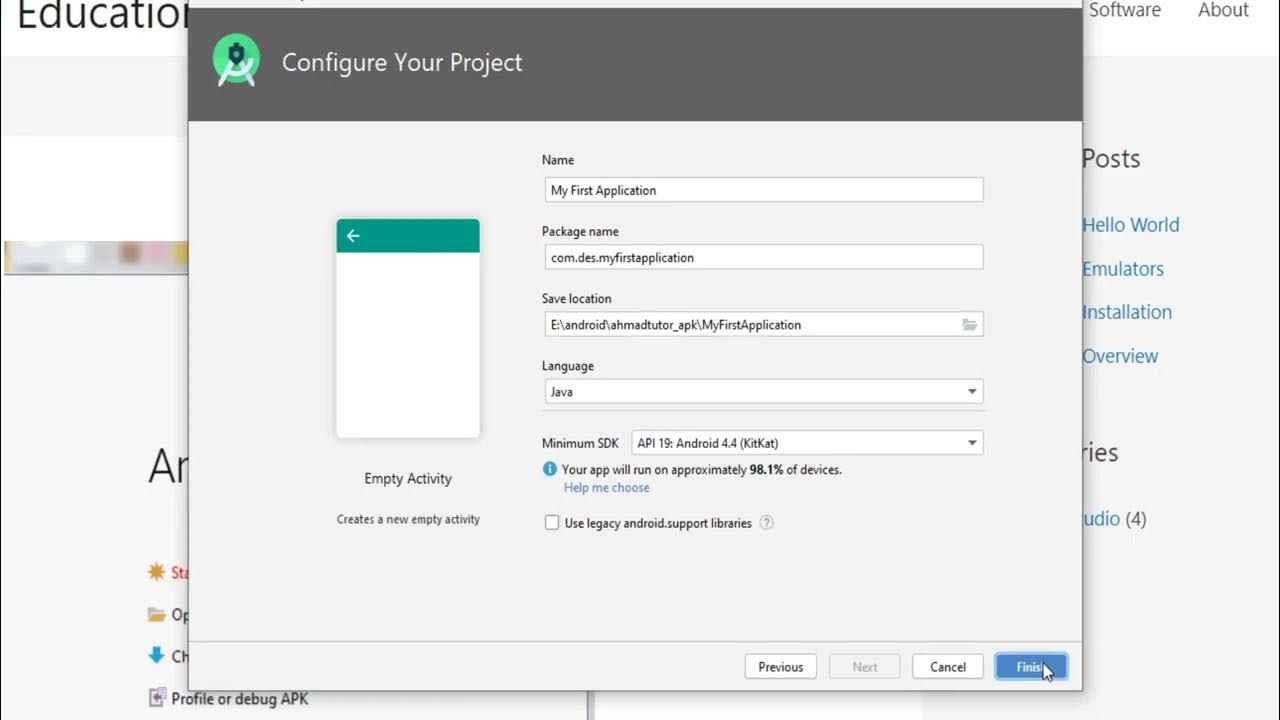This screenshot has width=1280, height=720.
Task: Click the Name field with My First Application
Action: 762,190
